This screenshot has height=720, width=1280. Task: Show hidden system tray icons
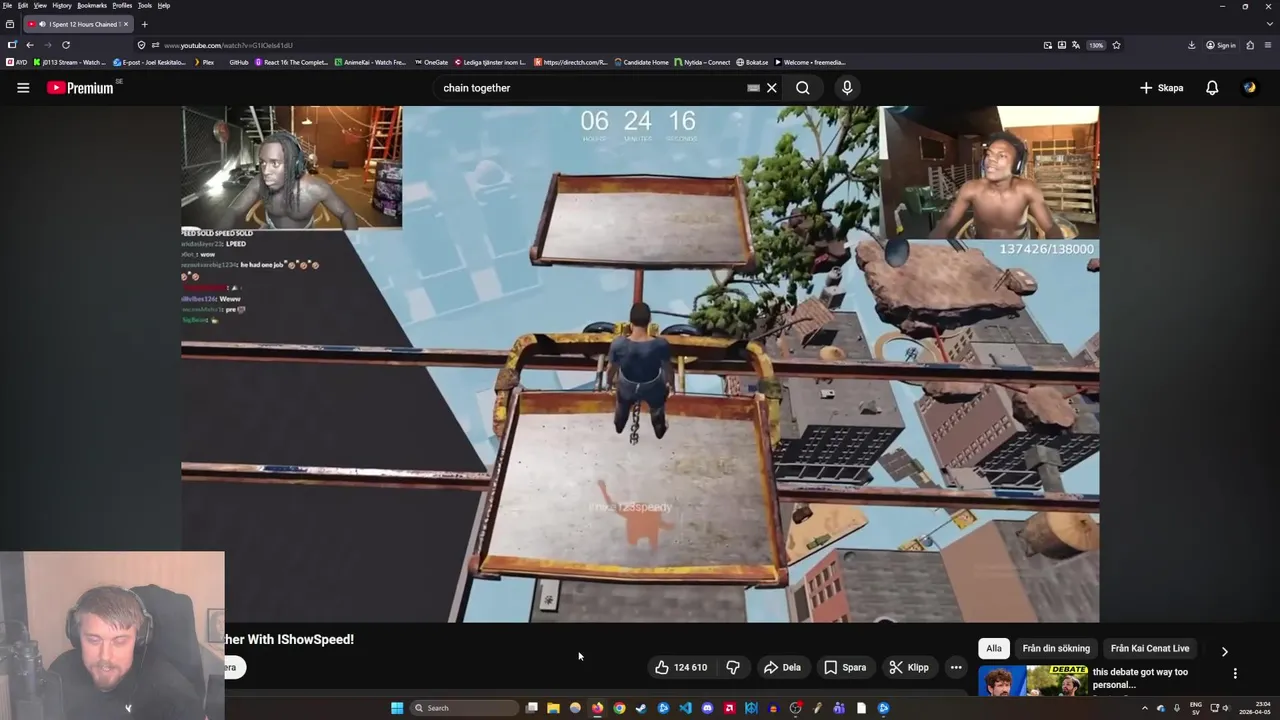click(x=1145, y=708)
